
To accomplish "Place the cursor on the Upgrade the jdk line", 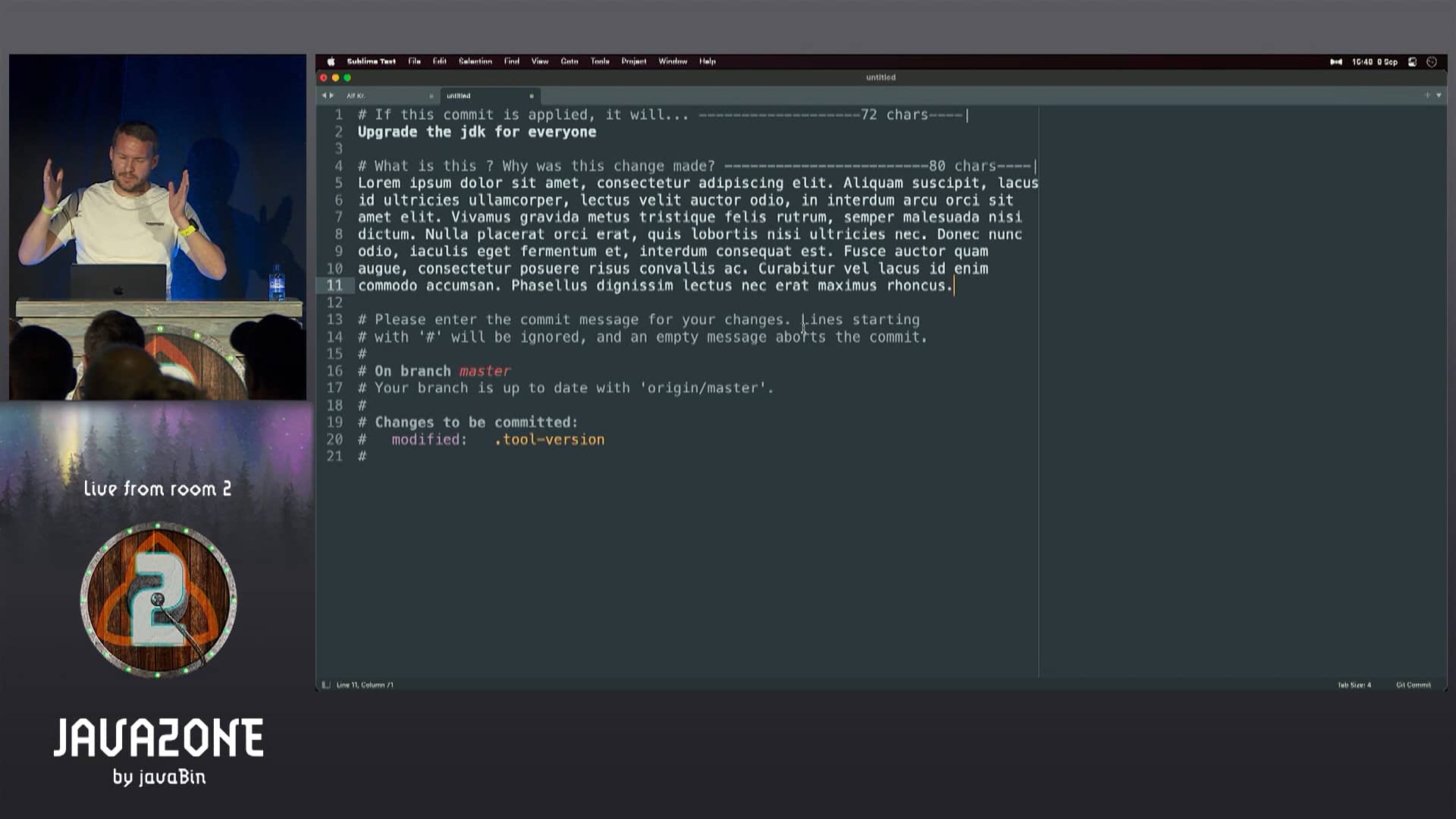I will 478,131.
